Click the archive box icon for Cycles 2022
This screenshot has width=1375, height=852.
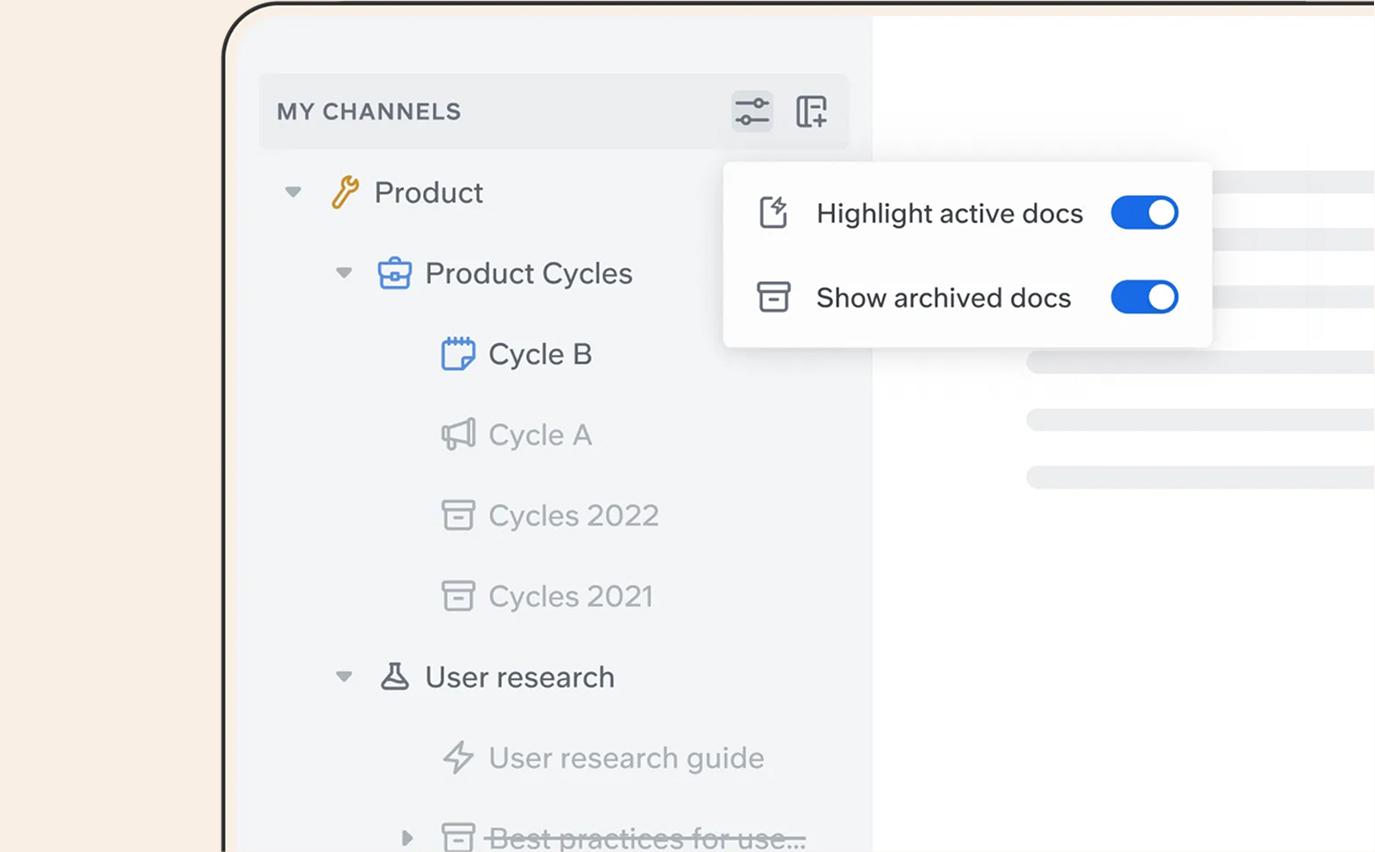point(458,515)
